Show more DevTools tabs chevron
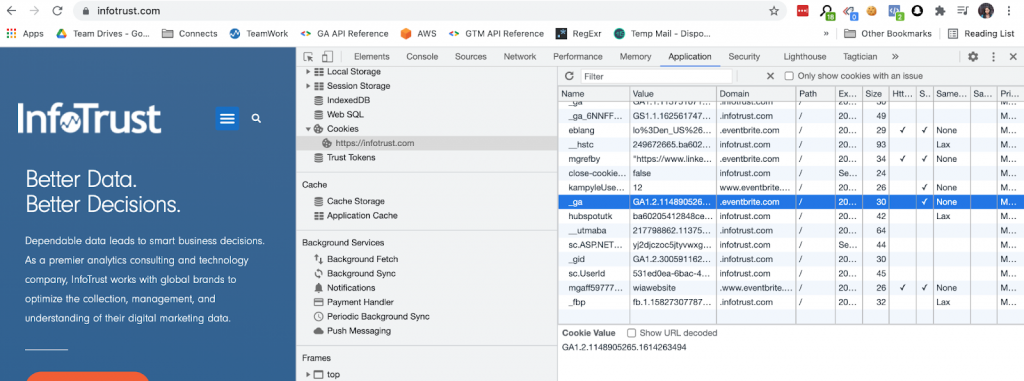 895,57
